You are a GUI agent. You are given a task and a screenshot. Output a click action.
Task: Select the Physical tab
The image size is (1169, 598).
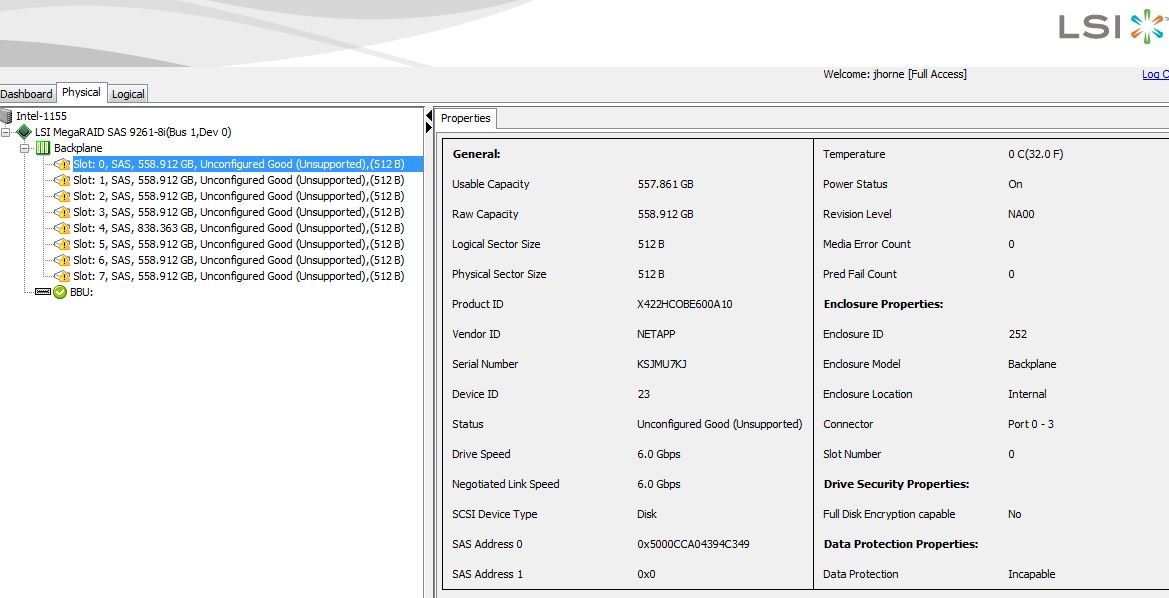81,92
